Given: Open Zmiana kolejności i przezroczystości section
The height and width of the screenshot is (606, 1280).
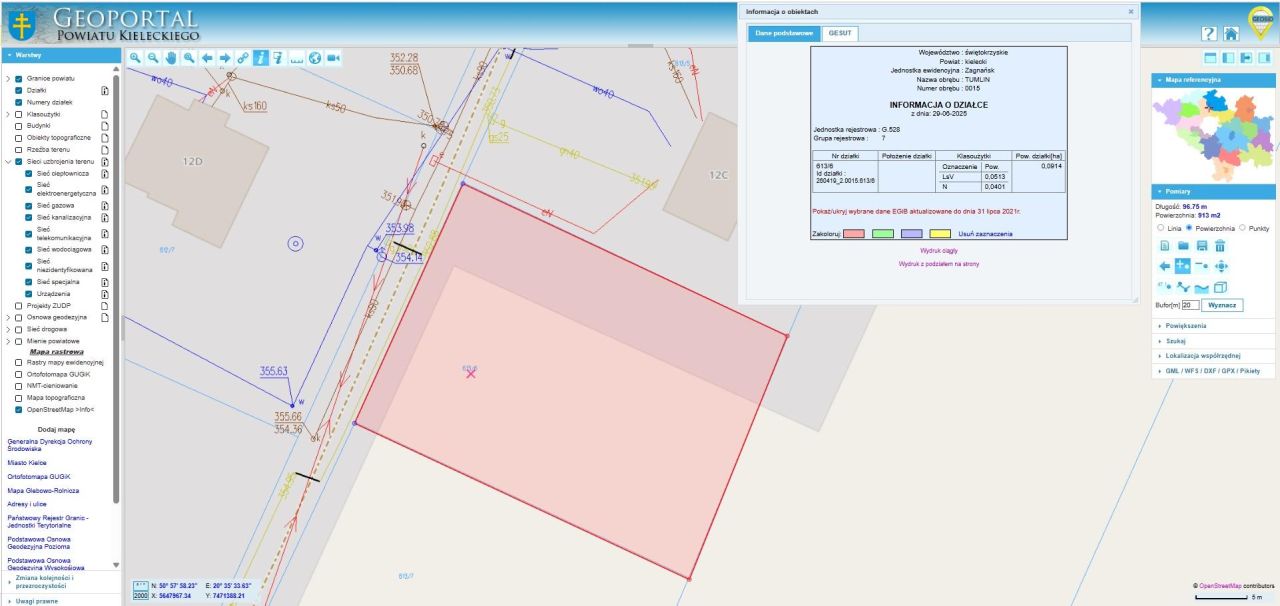Looking at the screenshot, I should coord(60,582).
